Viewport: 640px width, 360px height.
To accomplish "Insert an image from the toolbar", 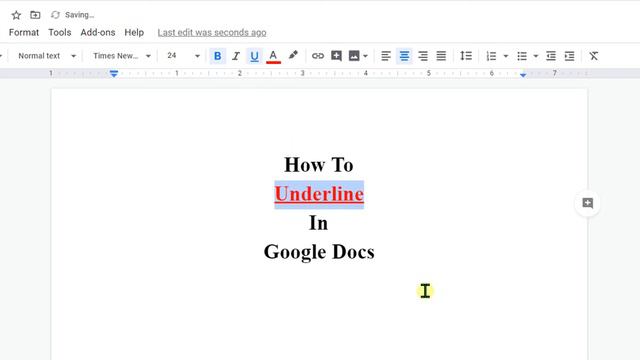I will pos(354,56).
